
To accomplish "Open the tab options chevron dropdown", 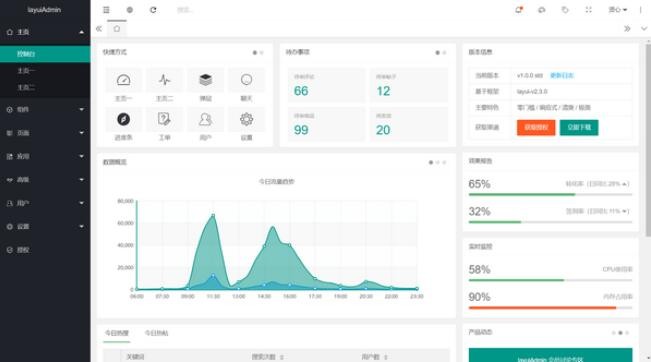I will pyautogui.click(x=644, y=29).
